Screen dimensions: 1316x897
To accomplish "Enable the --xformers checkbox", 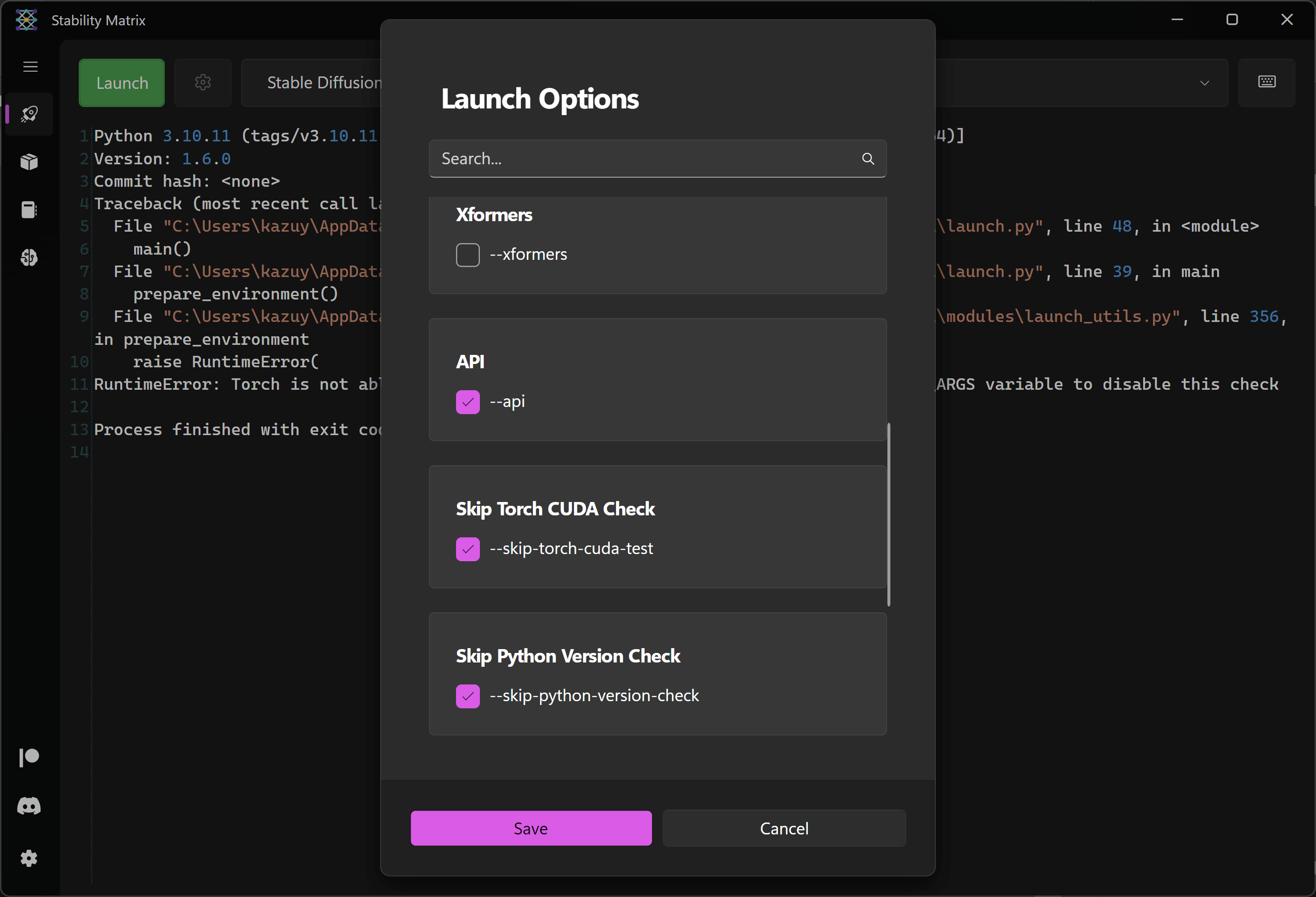I will point(468,255).
